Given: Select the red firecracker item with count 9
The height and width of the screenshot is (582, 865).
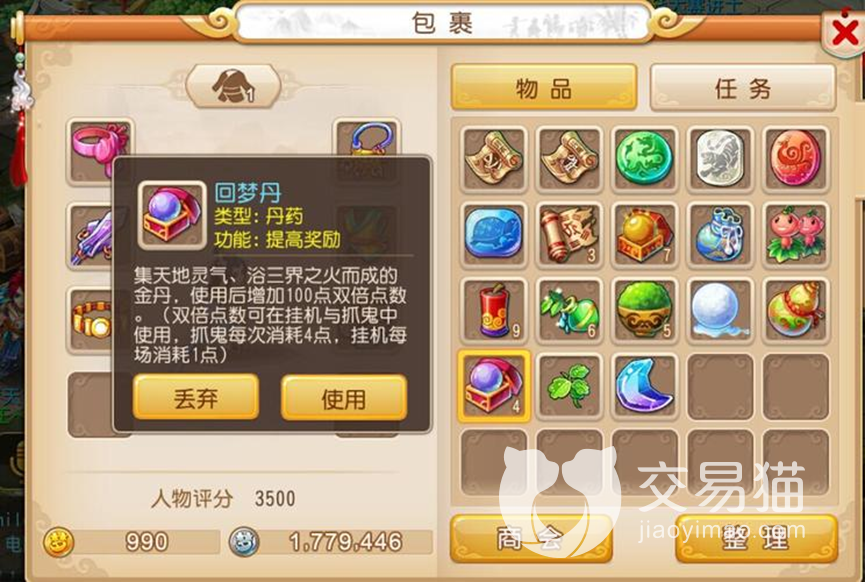Looking at the screenshot, I should (493, 310).
